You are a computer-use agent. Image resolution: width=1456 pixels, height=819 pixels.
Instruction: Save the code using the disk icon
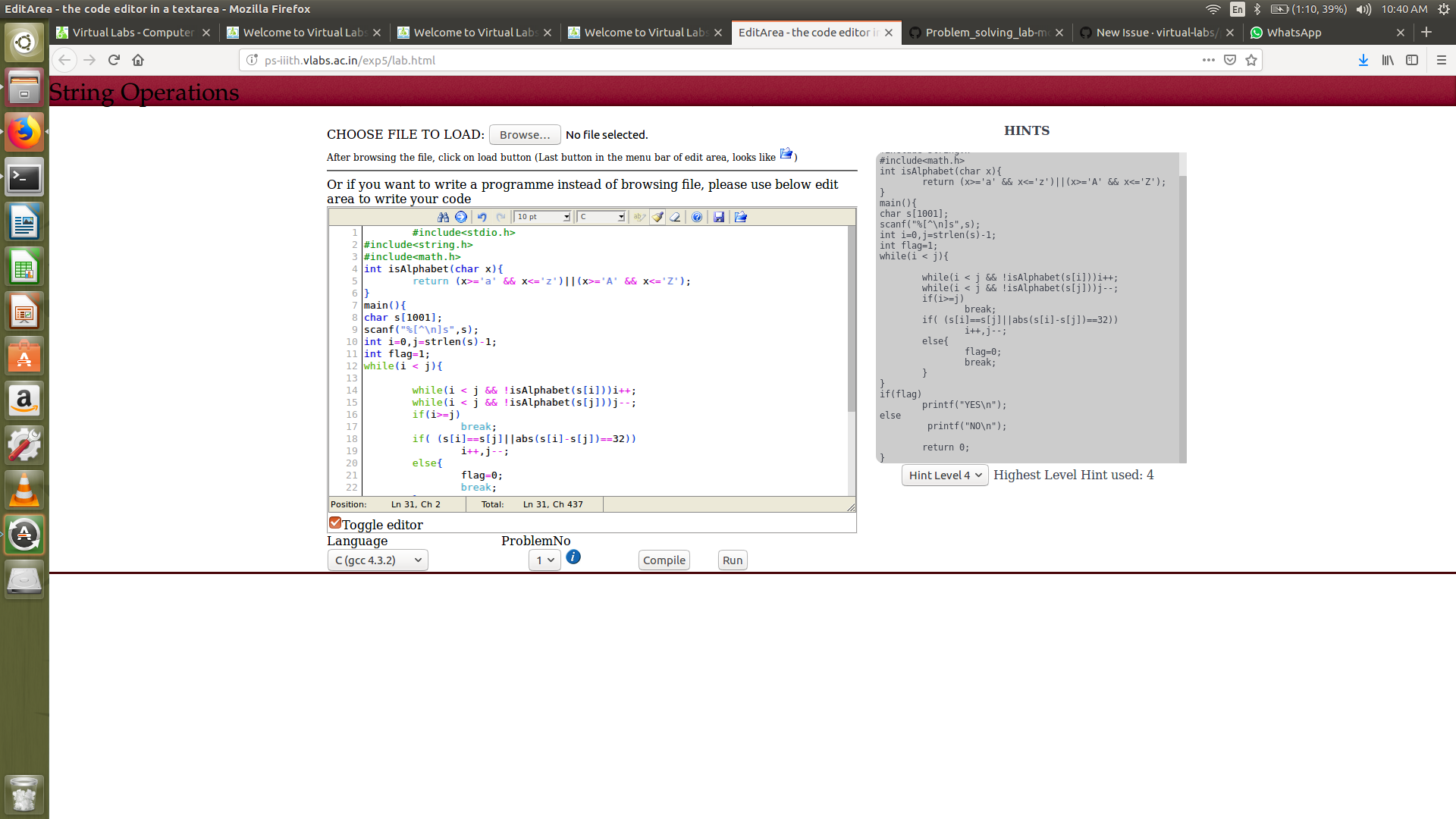coord(719,217)
